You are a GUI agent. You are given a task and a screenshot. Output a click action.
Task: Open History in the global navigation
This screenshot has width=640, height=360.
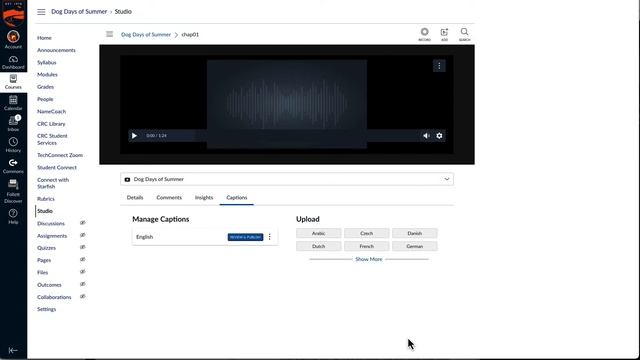point(13,145)
